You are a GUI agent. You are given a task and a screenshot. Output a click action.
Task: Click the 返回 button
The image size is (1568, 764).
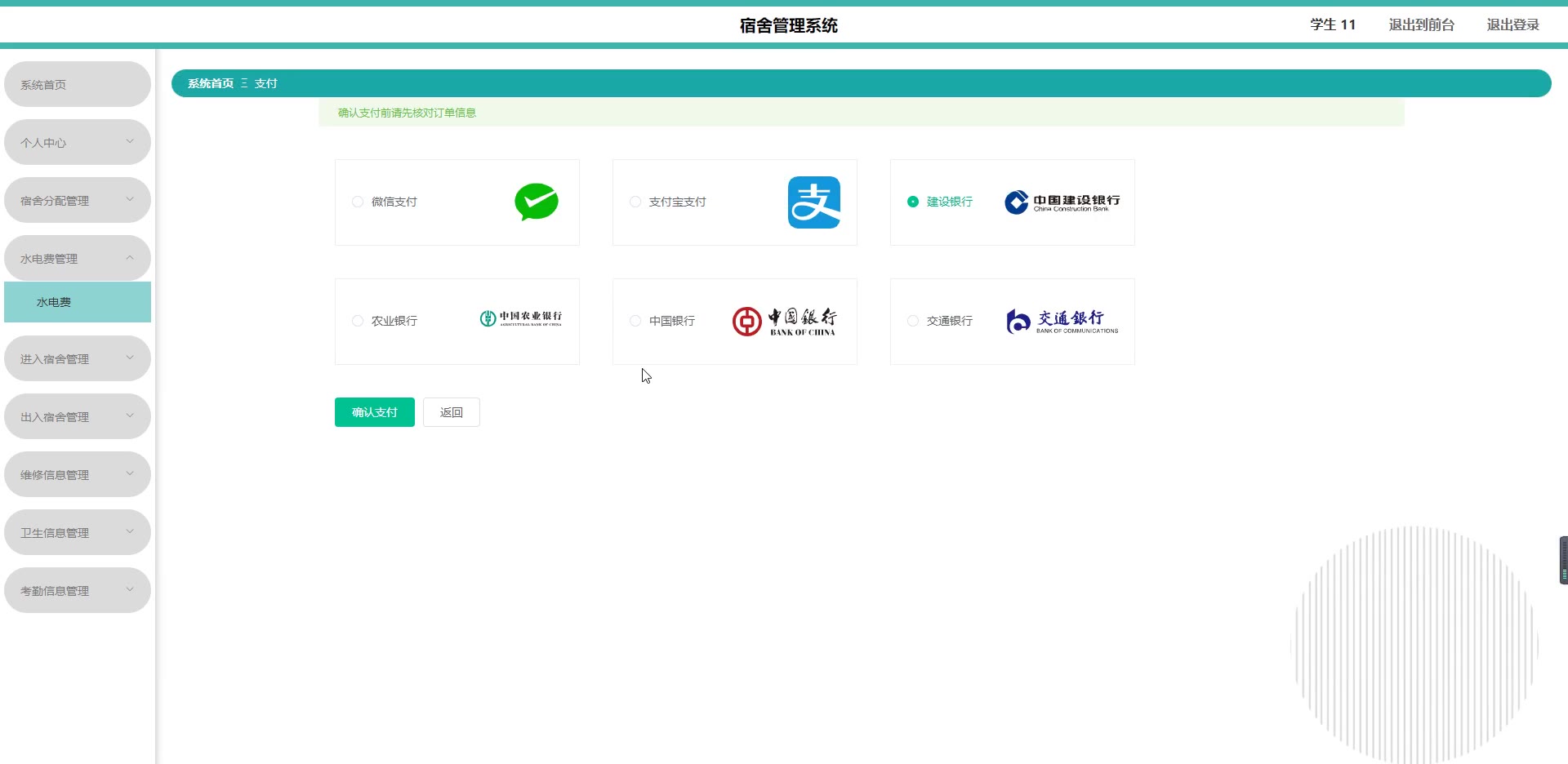point(452,412)
